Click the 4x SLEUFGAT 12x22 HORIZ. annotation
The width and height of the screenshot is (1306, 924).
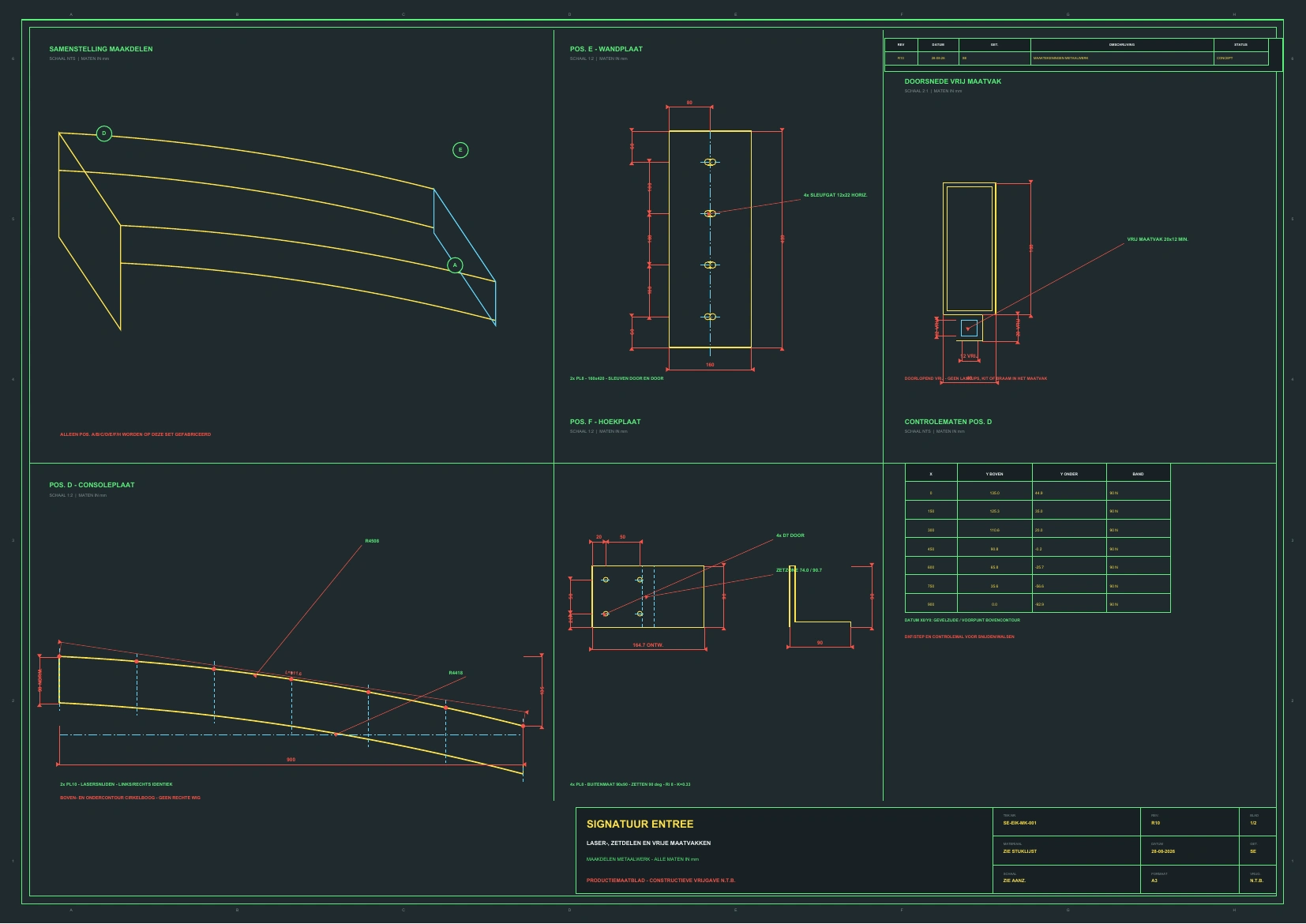click(x=835, y=195)
